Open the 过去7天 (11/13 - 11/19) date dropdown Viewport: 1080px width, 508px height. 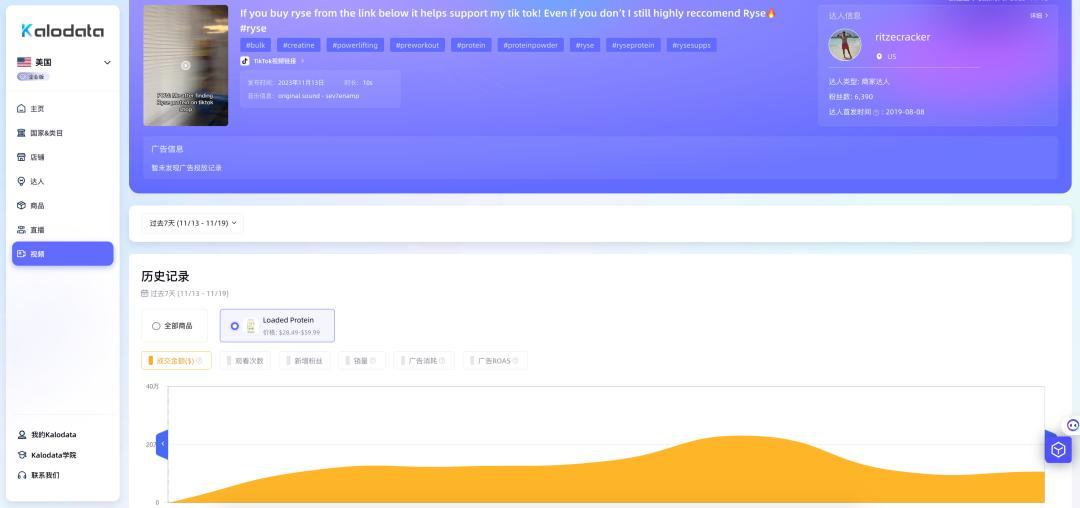193,223
